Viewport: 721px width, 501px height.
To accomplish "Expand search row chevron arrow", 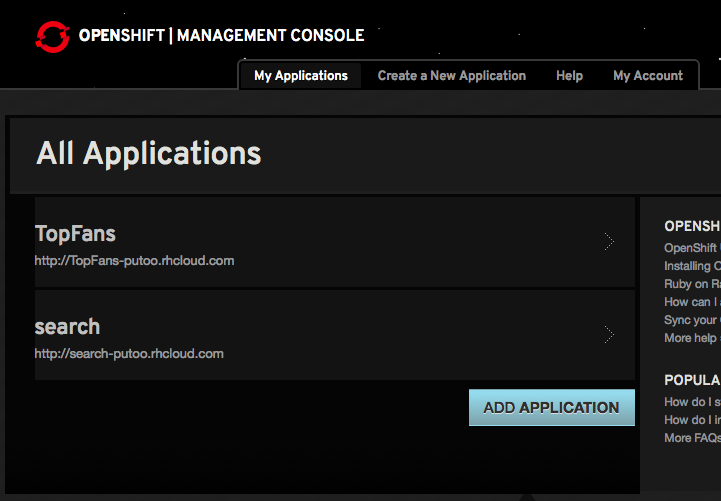I will tap(609, 335).
